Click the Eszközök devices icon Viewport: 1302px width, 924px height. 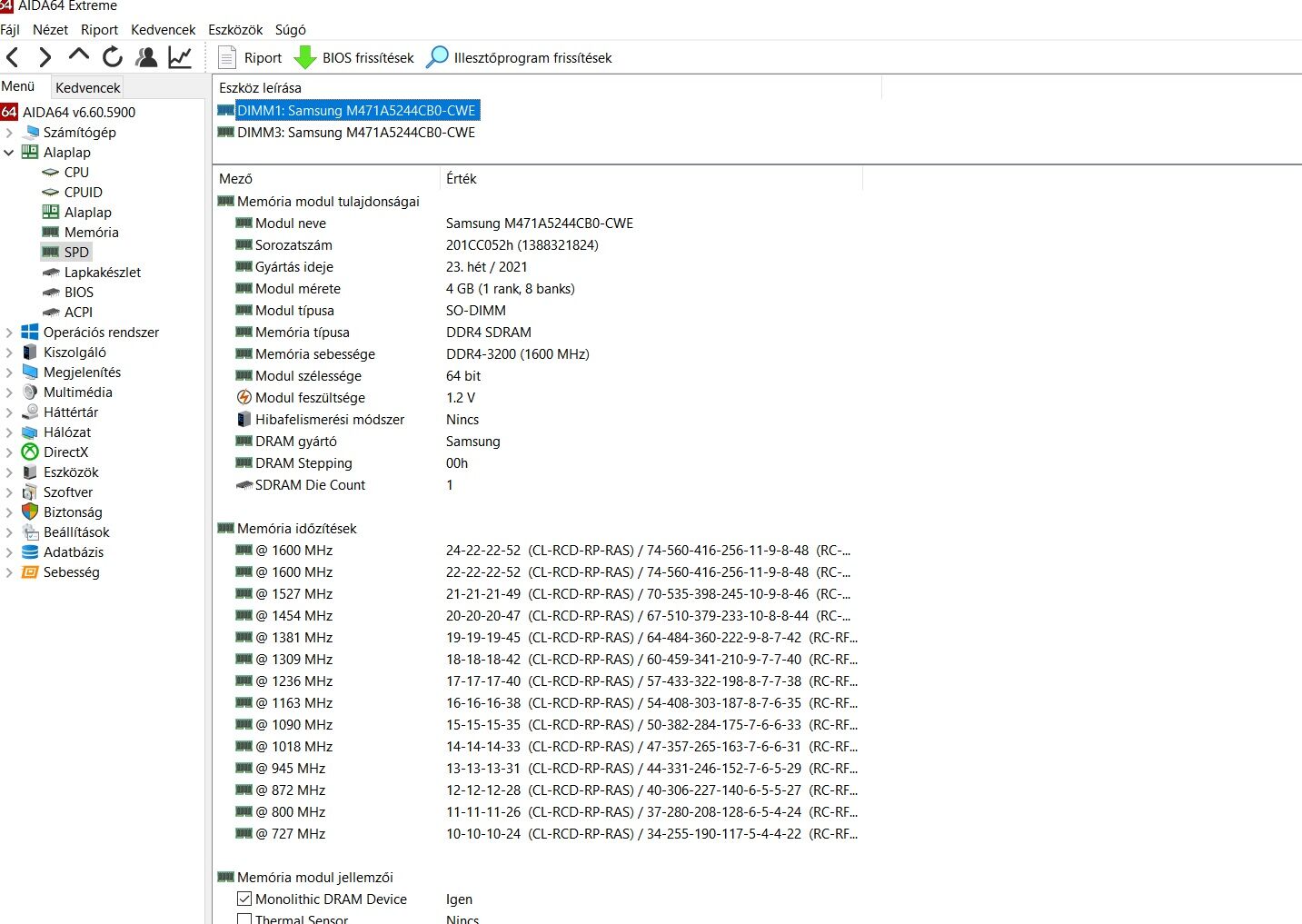click(x=30, y=472)
